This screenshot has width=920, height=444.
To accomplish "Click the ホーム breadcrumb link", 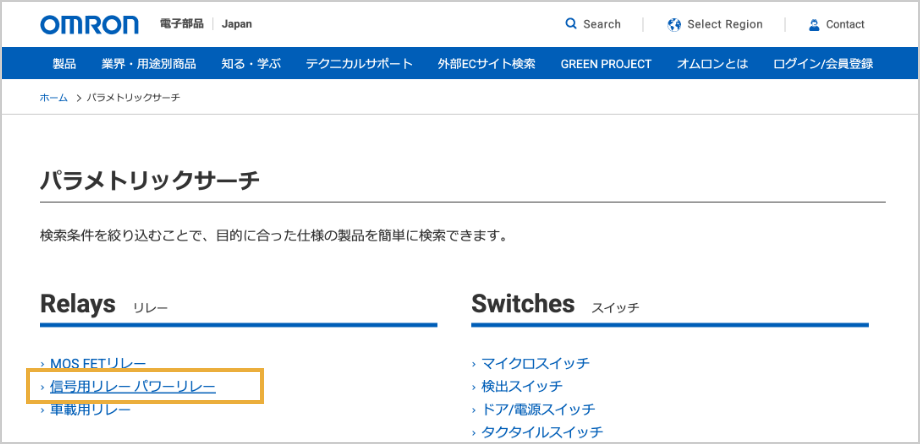I will pos(53,97).
